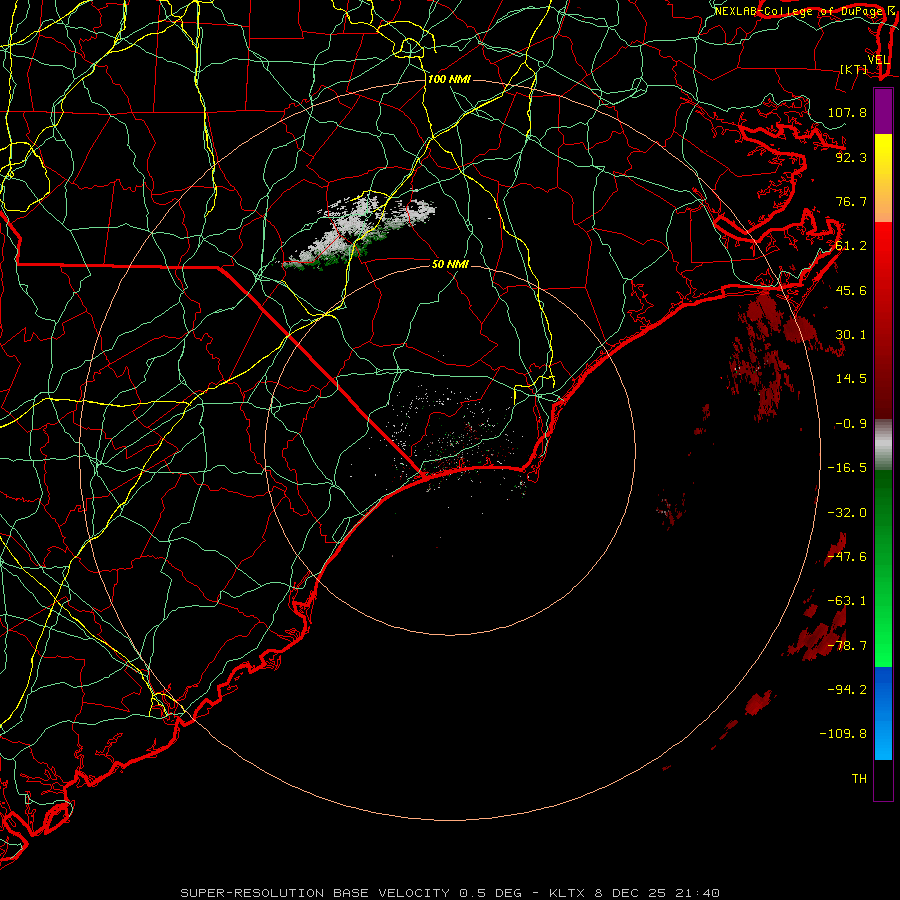The height and width of the screenshot is (900, 900).
Task: Click the gray-white inland velocity echo cluster
Action: tap(359, 232)
